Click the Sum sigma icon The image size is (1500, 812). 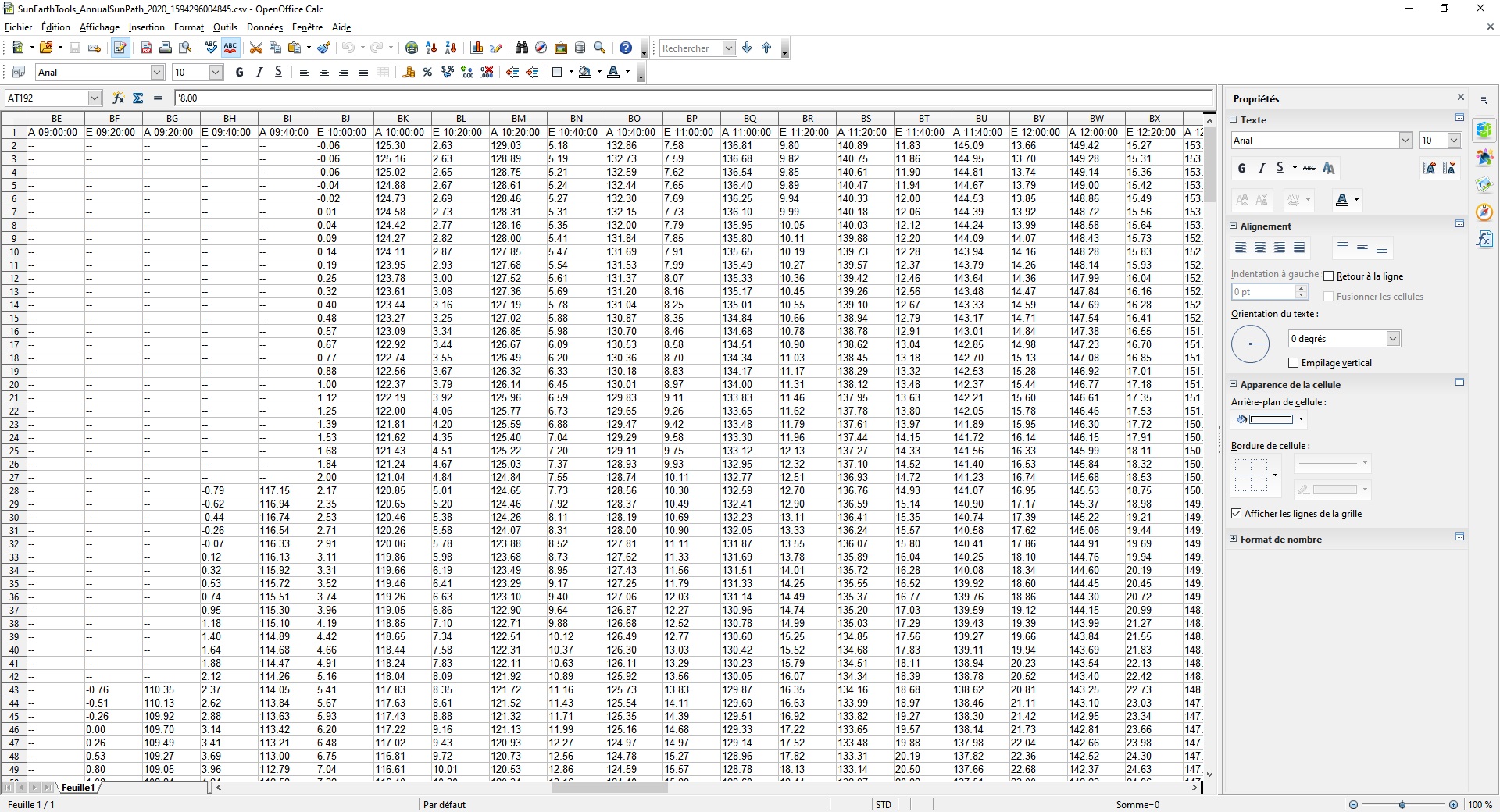[x=138, y=98]
